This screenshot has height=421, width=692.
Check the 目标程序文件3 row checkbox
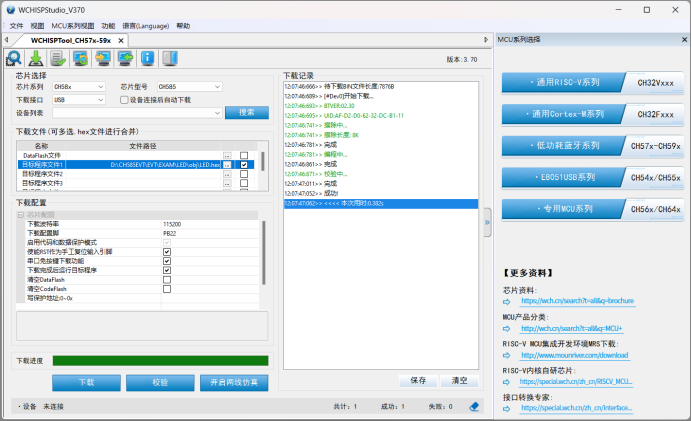(244, 183)
